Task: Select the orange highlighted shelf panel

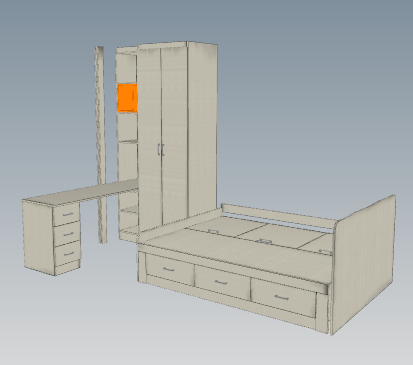Action: (x=127, y=98)
